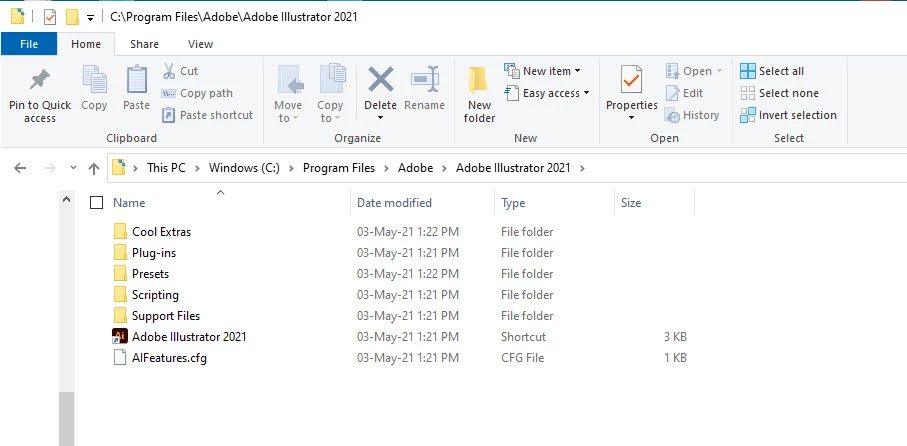Sort by Date modified column header
The width and height of the screenshot is (907, 446).
394,202
